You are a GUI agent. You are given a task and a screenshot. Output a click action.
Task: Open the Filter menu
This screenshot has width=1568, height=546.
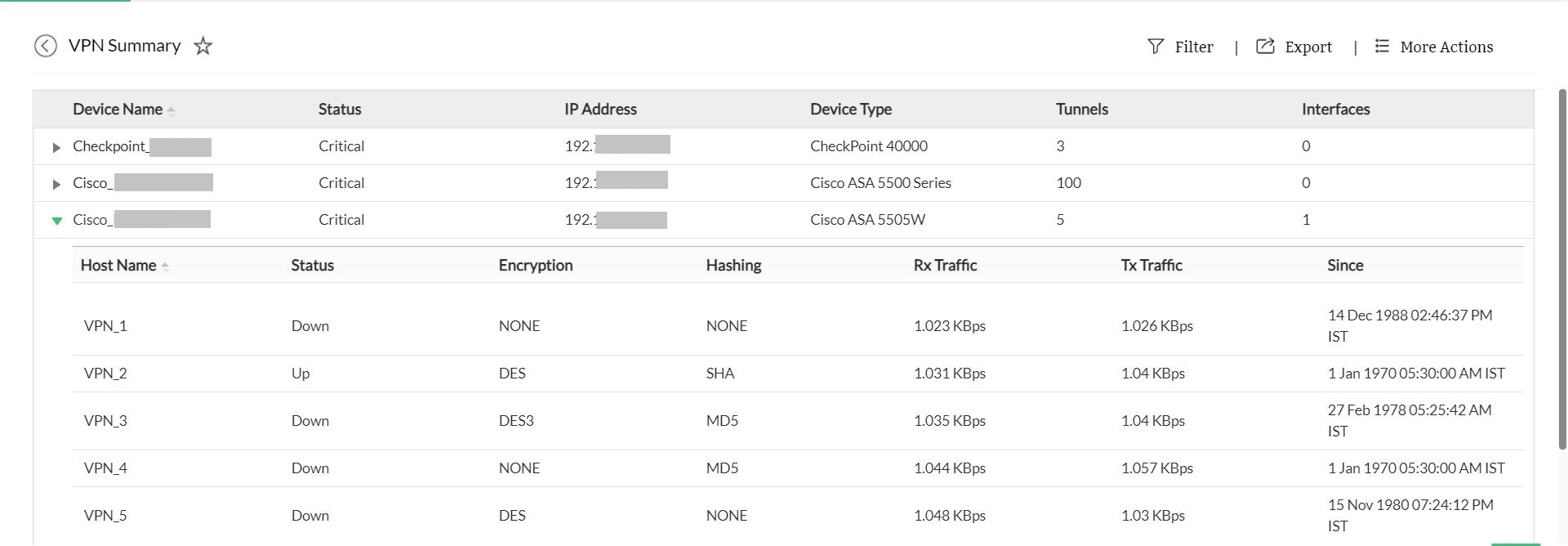click(x=1193, y=47)
